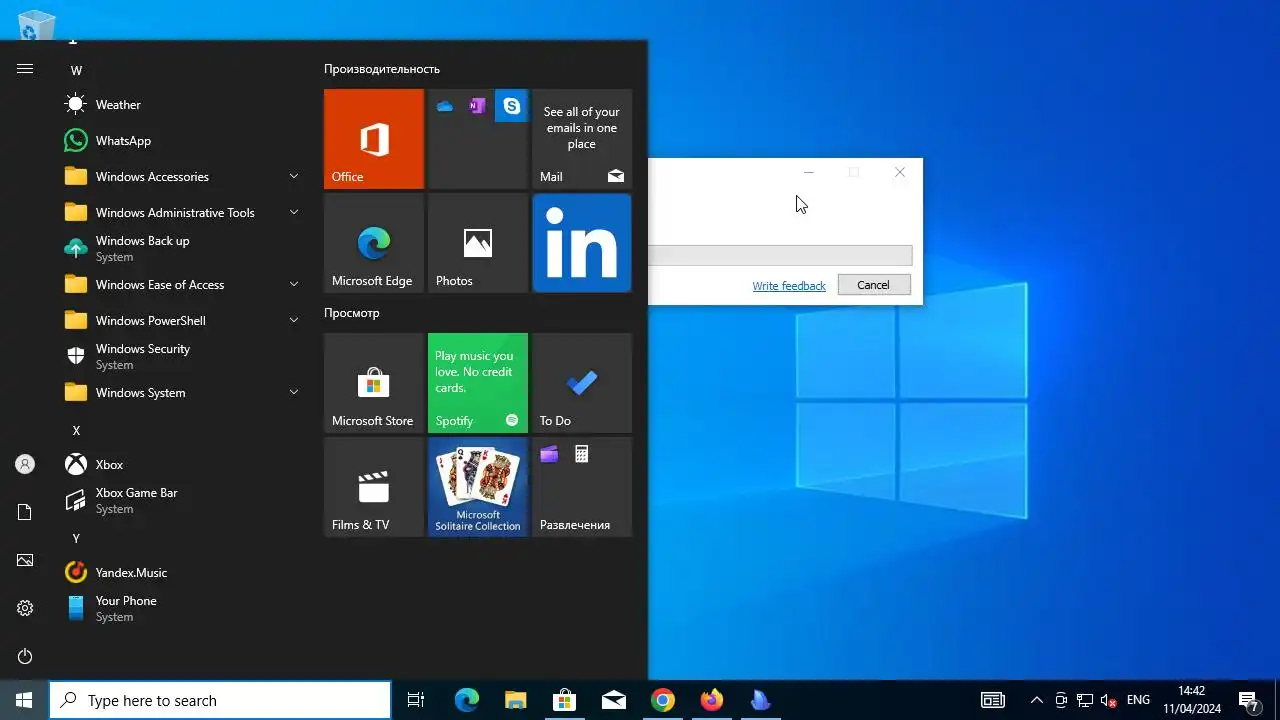Open the Microsoft Store tile
The width and height of the screenshot is (1280, 720).
click(374, 383)
